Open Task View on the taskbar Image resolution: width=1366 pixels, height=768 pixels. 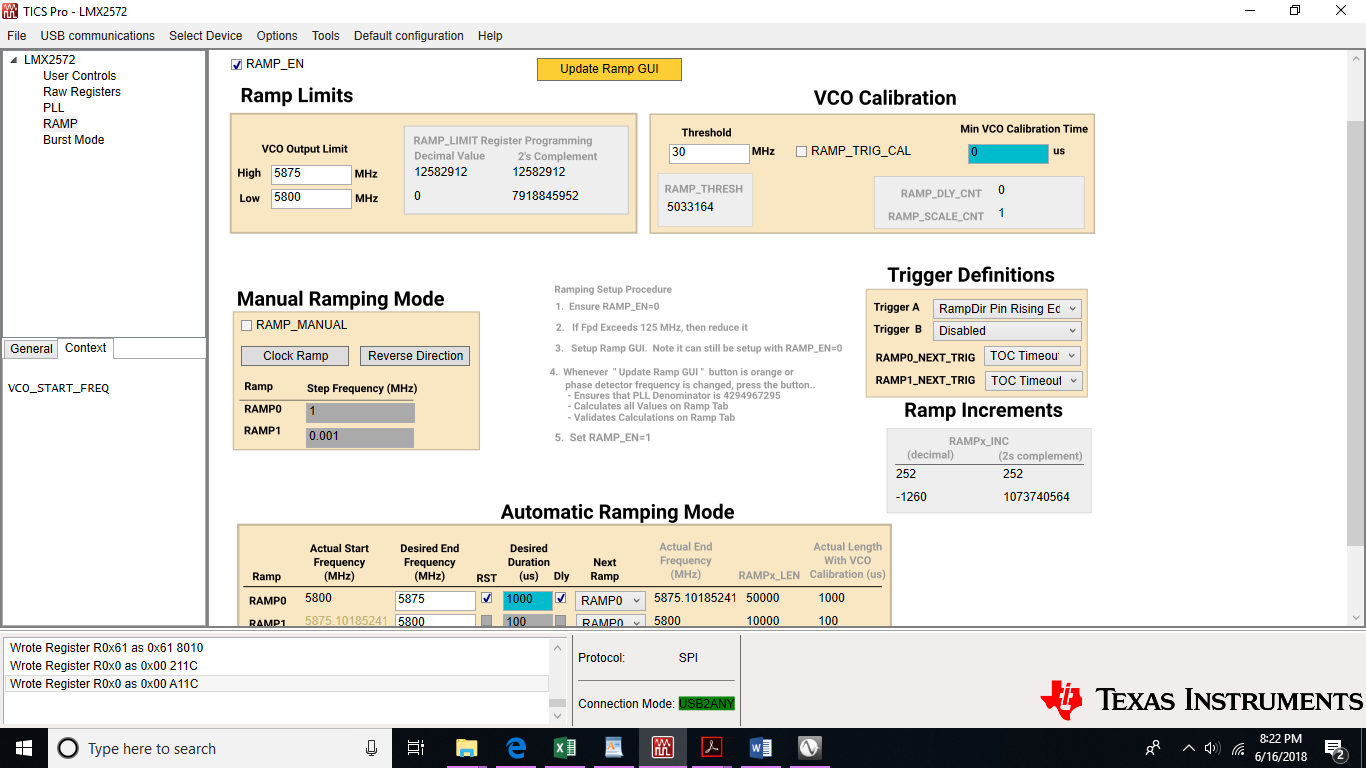(416, 748)
